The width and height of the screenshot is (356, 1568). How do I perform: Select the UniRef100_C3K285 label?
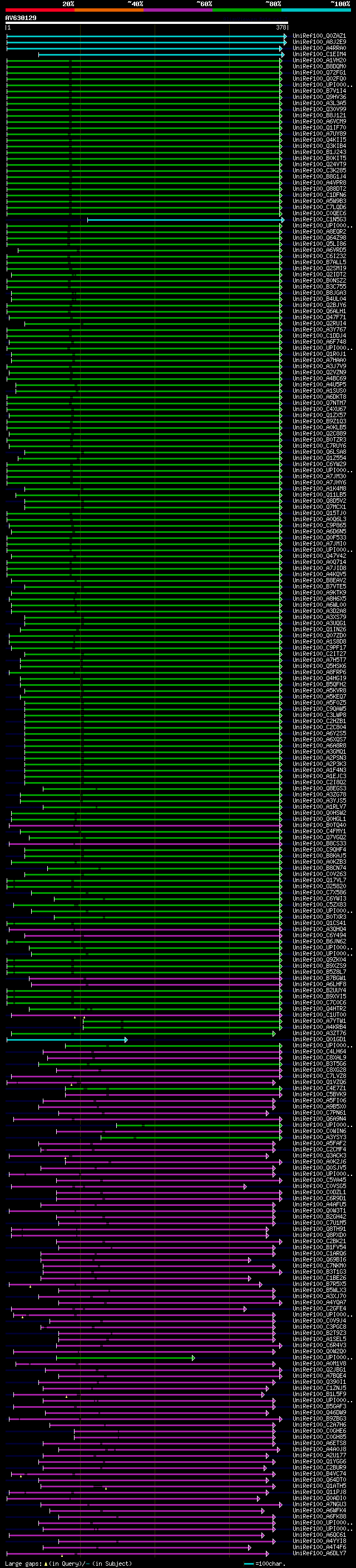[319, 170]
